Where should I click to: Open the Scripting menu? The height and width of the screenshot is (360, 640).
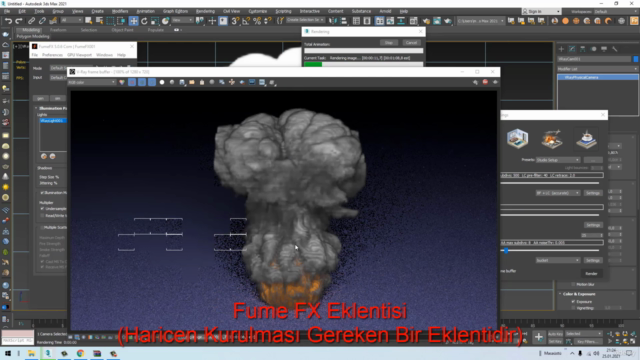(283, 11)
